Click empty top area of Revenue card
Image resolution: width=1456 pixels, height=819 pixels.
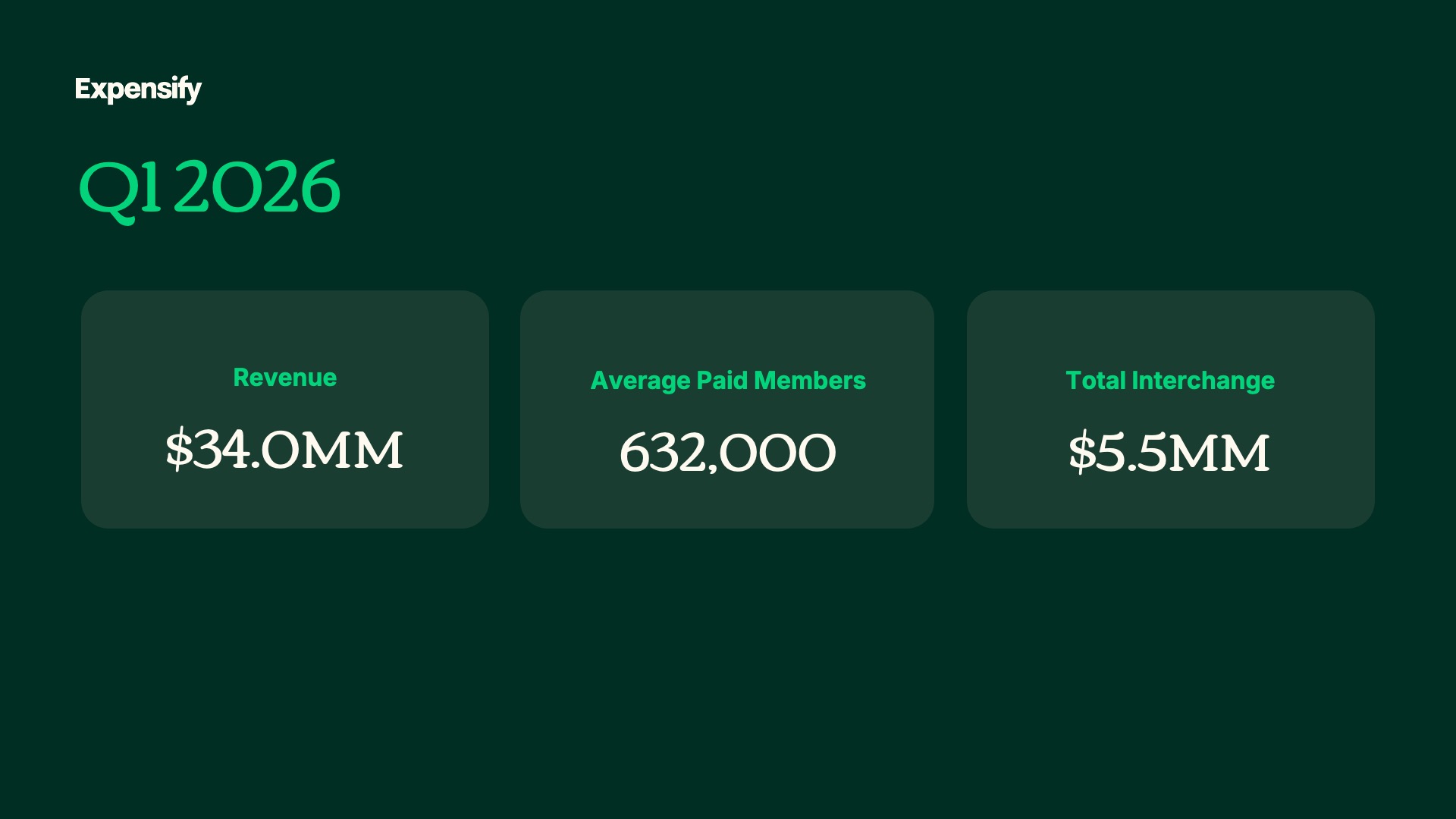[284, 326]
